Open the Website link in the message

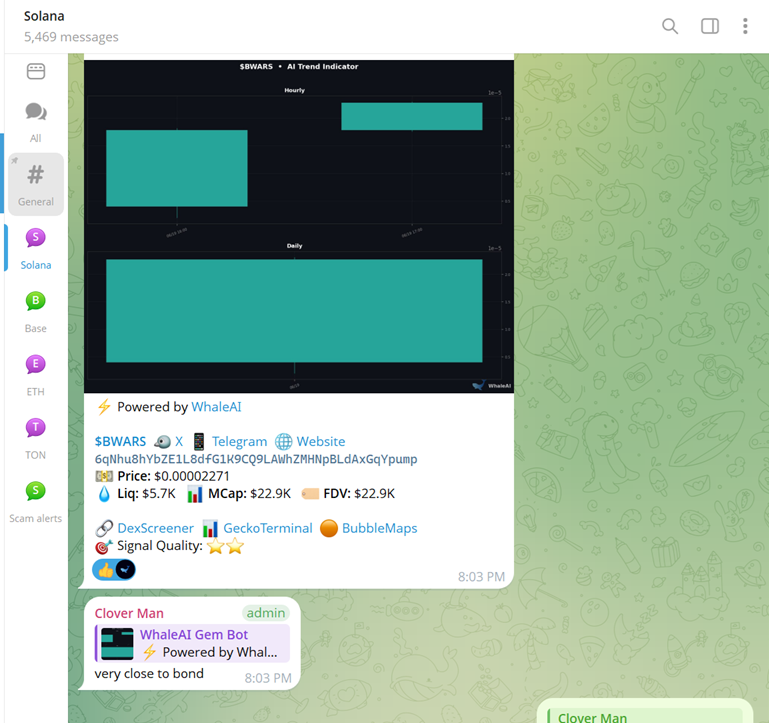click(x=321, y=441)
